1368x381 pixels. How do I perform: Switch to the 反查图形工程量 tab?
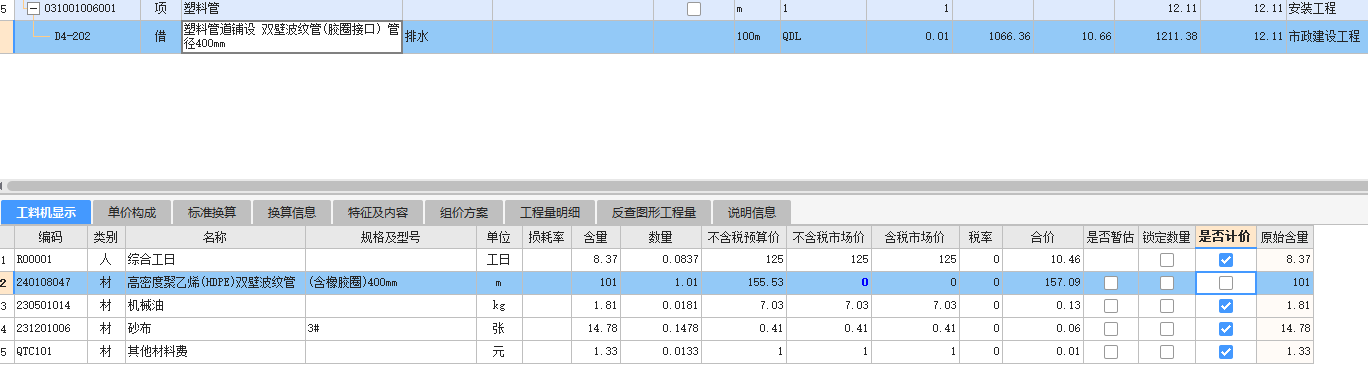click(x=653, y=212)
